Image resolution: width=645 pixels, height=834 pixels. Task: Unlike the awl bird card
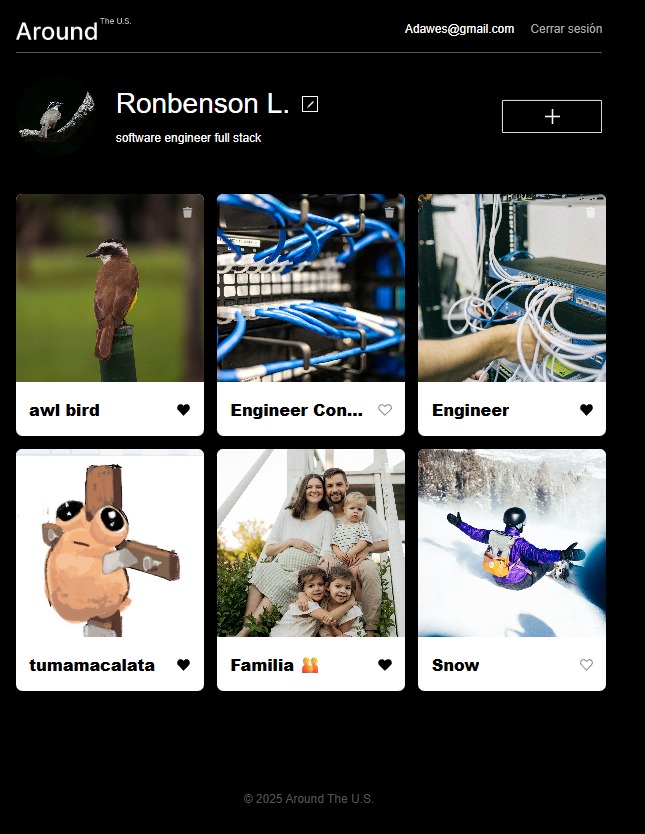(183, 410)
